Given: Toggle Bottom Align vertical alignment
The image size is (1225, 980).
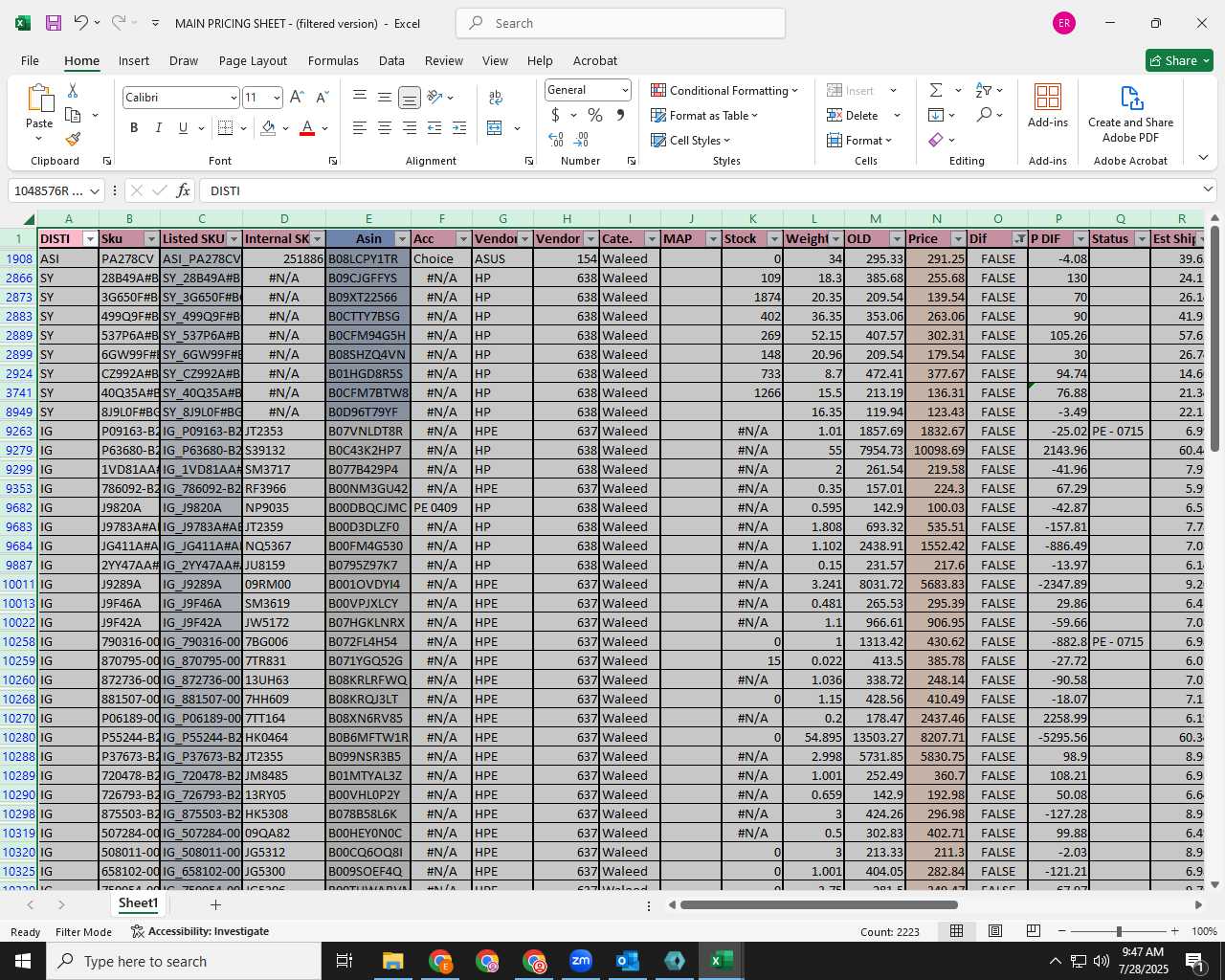Looking at the screenshot, I should (x=409, y=97).
